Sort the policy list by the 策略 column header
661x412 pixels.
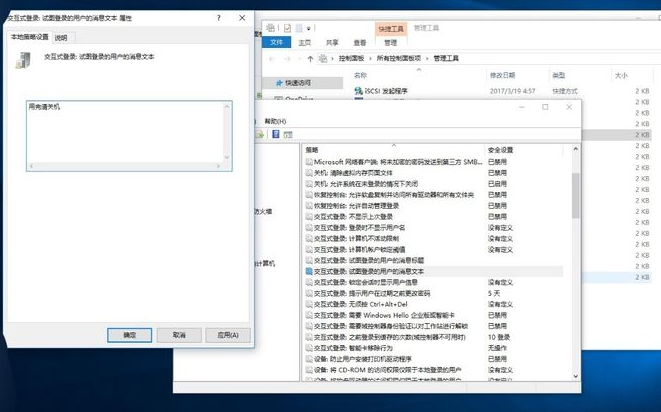pyautogui.click(x=390, y=149)
